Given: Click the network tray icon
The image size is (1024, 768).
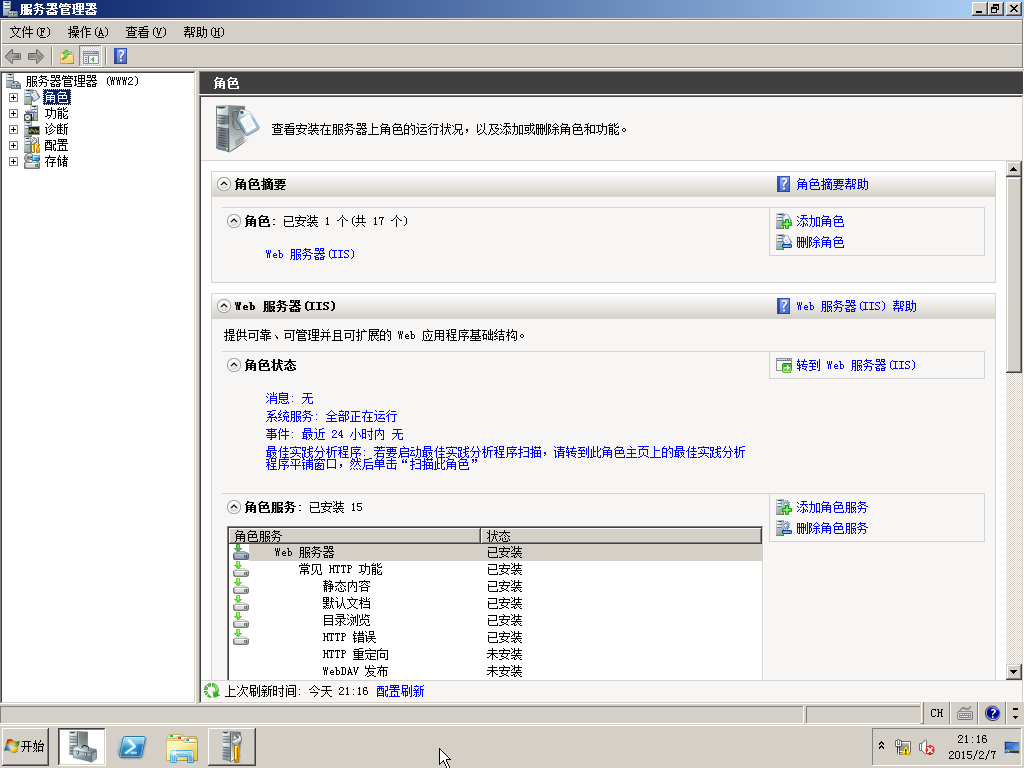Looking at the screenshot, I should click(903, 747).
